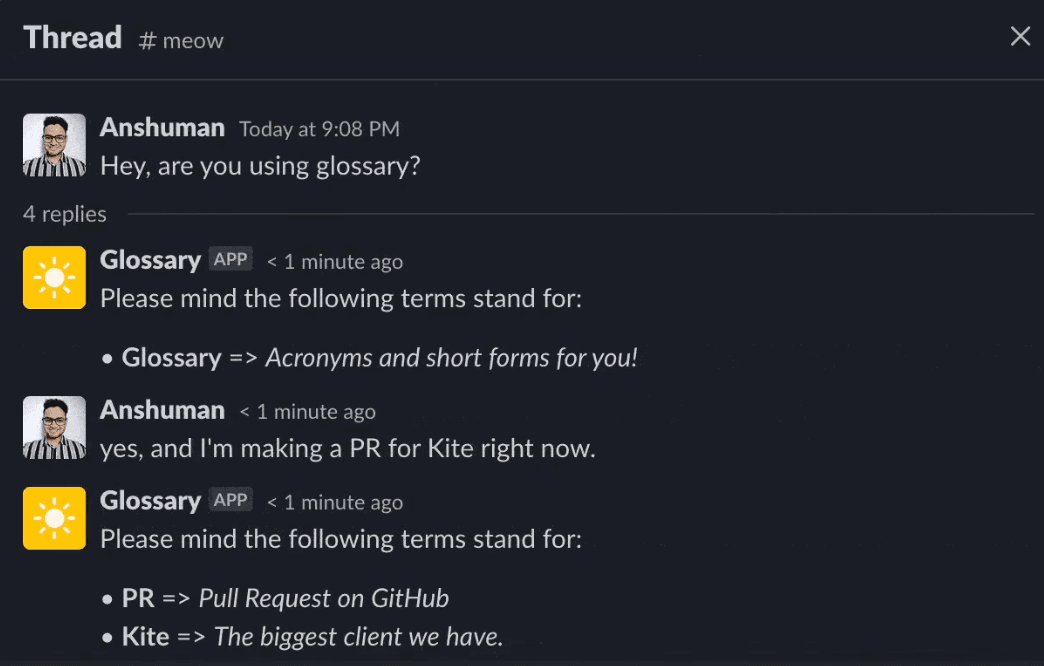The height and width of the screenshot is (666, 1044).
Task: Open Anshuman's name on the Kite PR message
Action: (x=162, y=411)
